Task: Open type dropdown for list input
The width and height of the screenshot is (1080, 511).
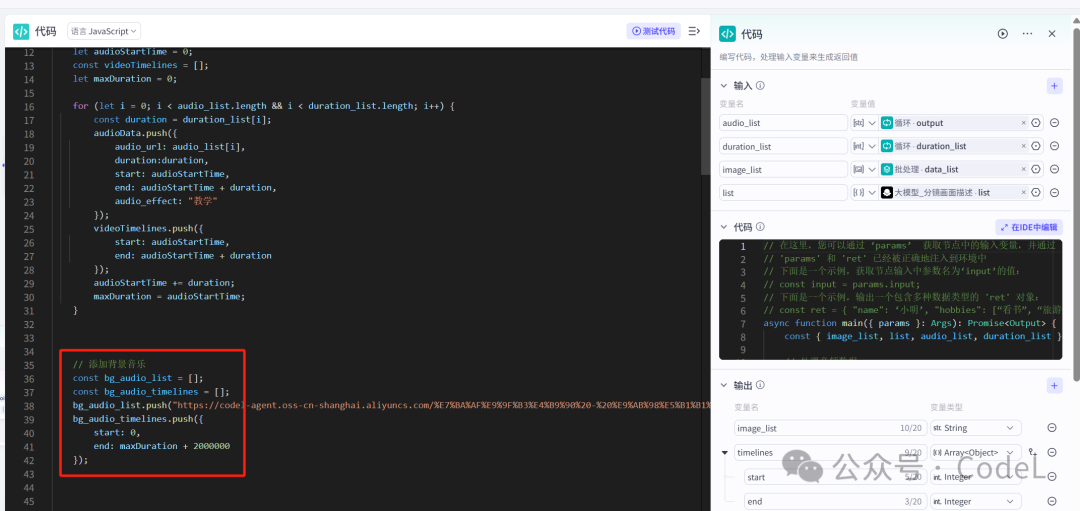Action: 864,193
